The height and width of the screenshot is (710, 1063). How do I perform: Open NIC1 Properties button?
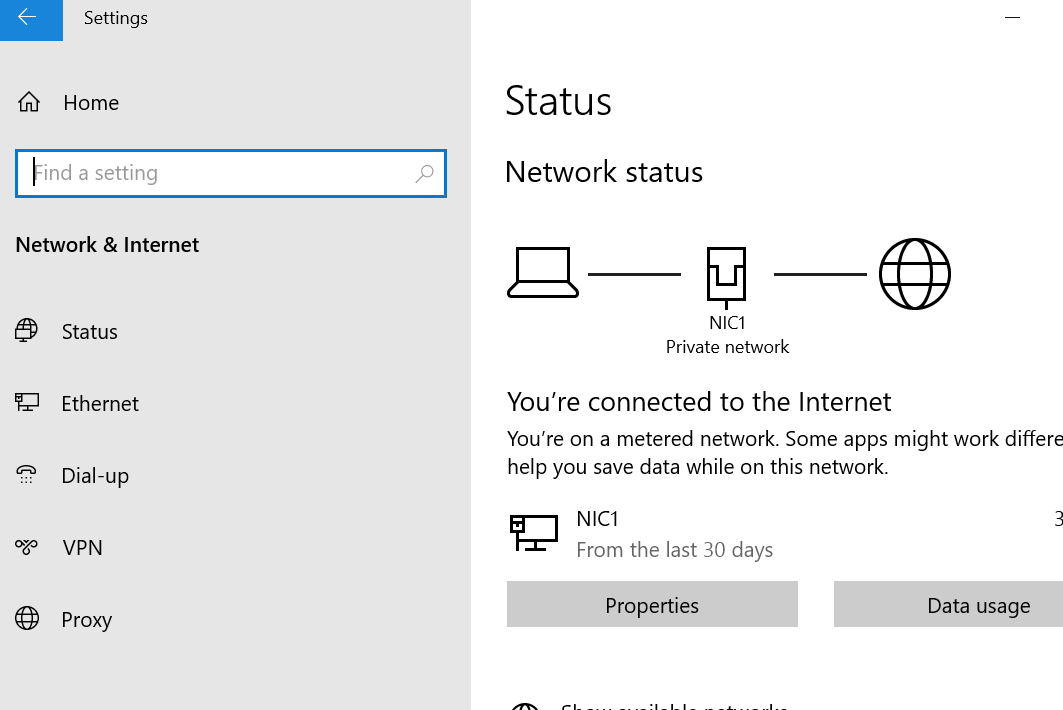tap(652, 604)
